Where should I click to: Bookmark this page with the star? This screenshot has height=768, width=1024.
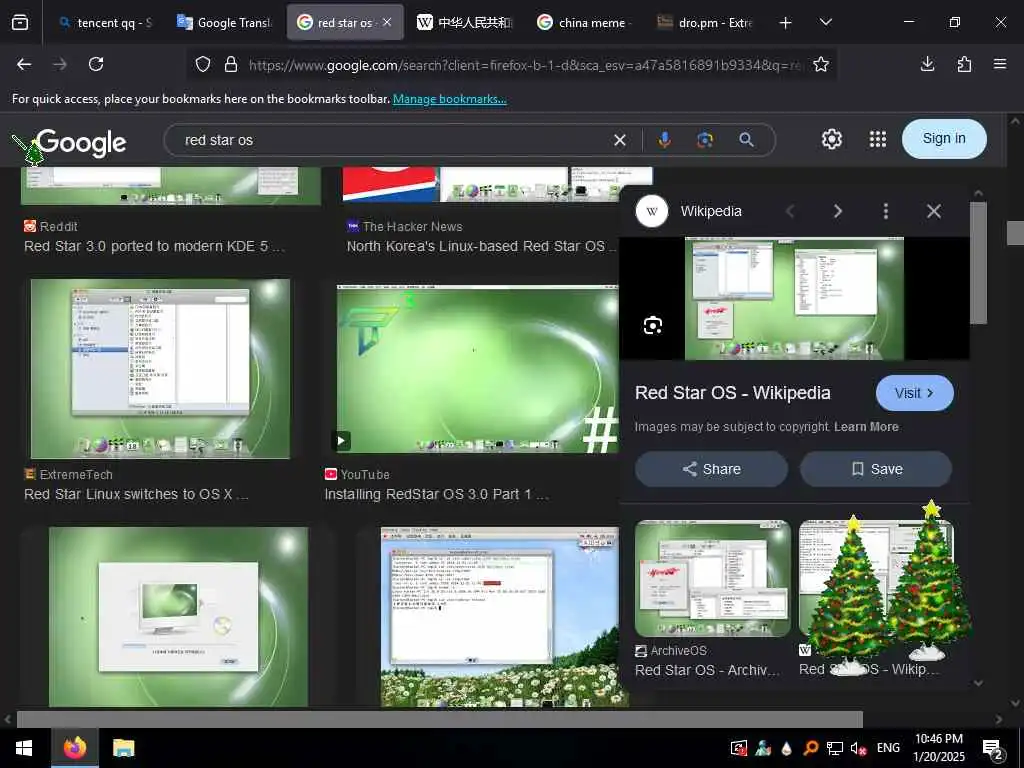click(821, 65)
